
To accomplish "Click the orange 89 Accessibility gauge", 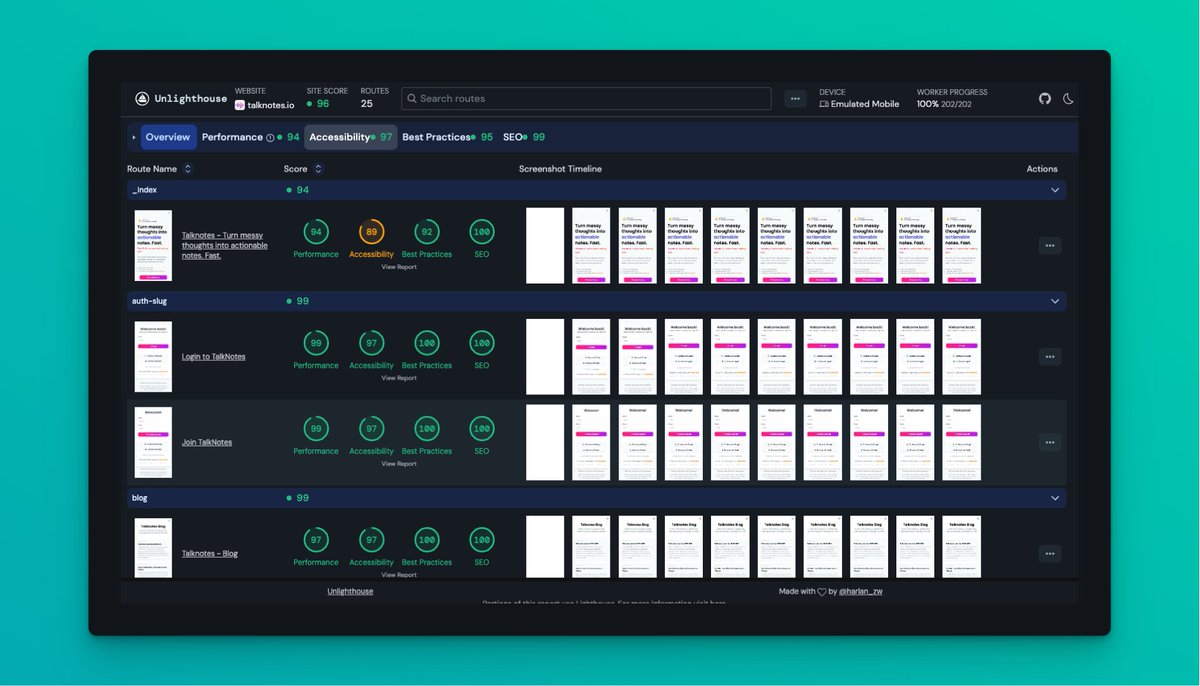I will point(371,232).
